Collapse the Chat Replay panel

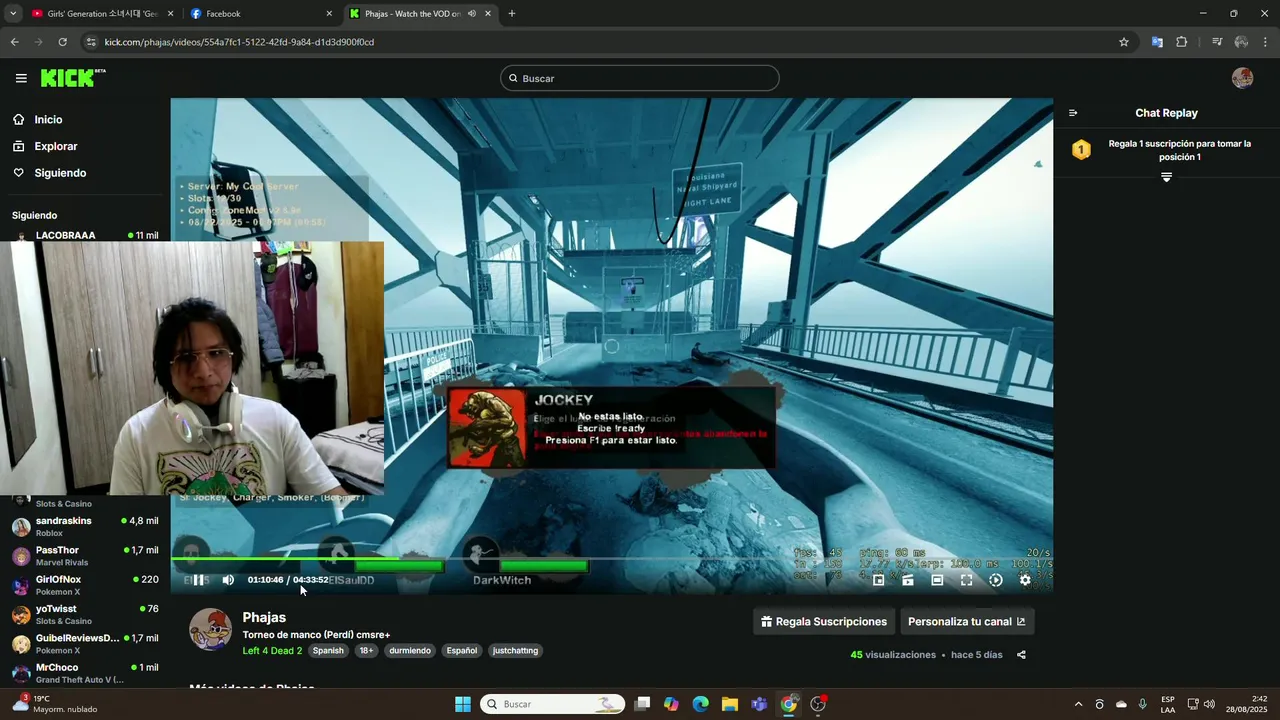(x=1073, y=113)
